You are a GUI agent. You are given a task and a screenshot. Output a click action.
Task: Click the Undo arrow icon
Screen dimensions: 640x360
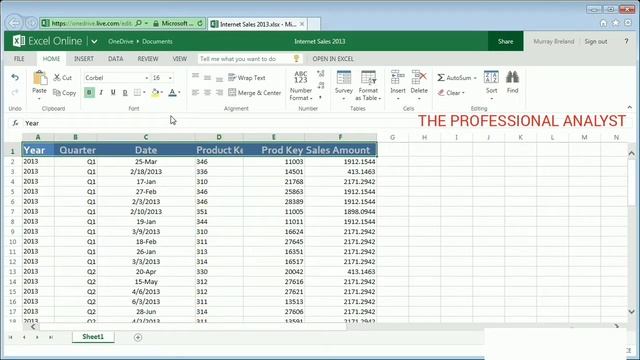click(15, 78)
